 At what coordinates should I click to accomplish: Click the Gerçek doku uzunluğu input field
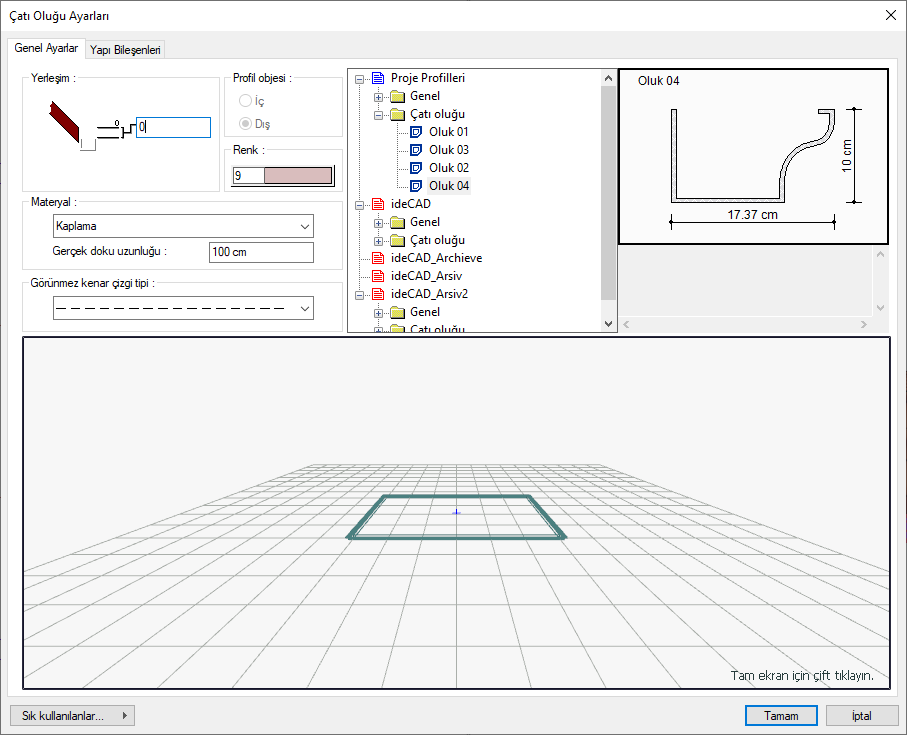(x=261, y=252)
